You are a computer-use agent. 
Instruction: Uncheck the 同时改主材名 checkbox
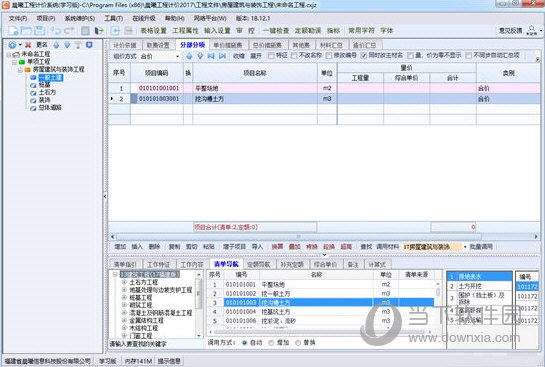[x=364, y=56]
